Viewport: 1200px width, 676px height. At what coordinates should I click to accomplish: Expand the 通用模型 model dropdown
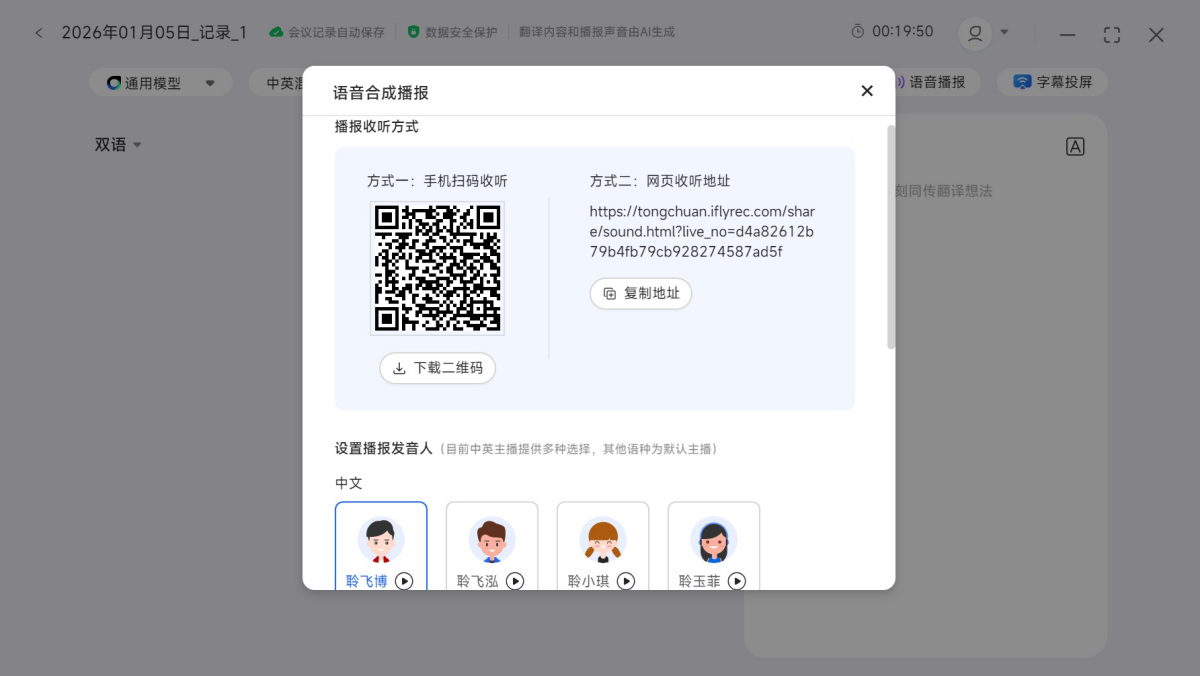[x=209, y=82]
